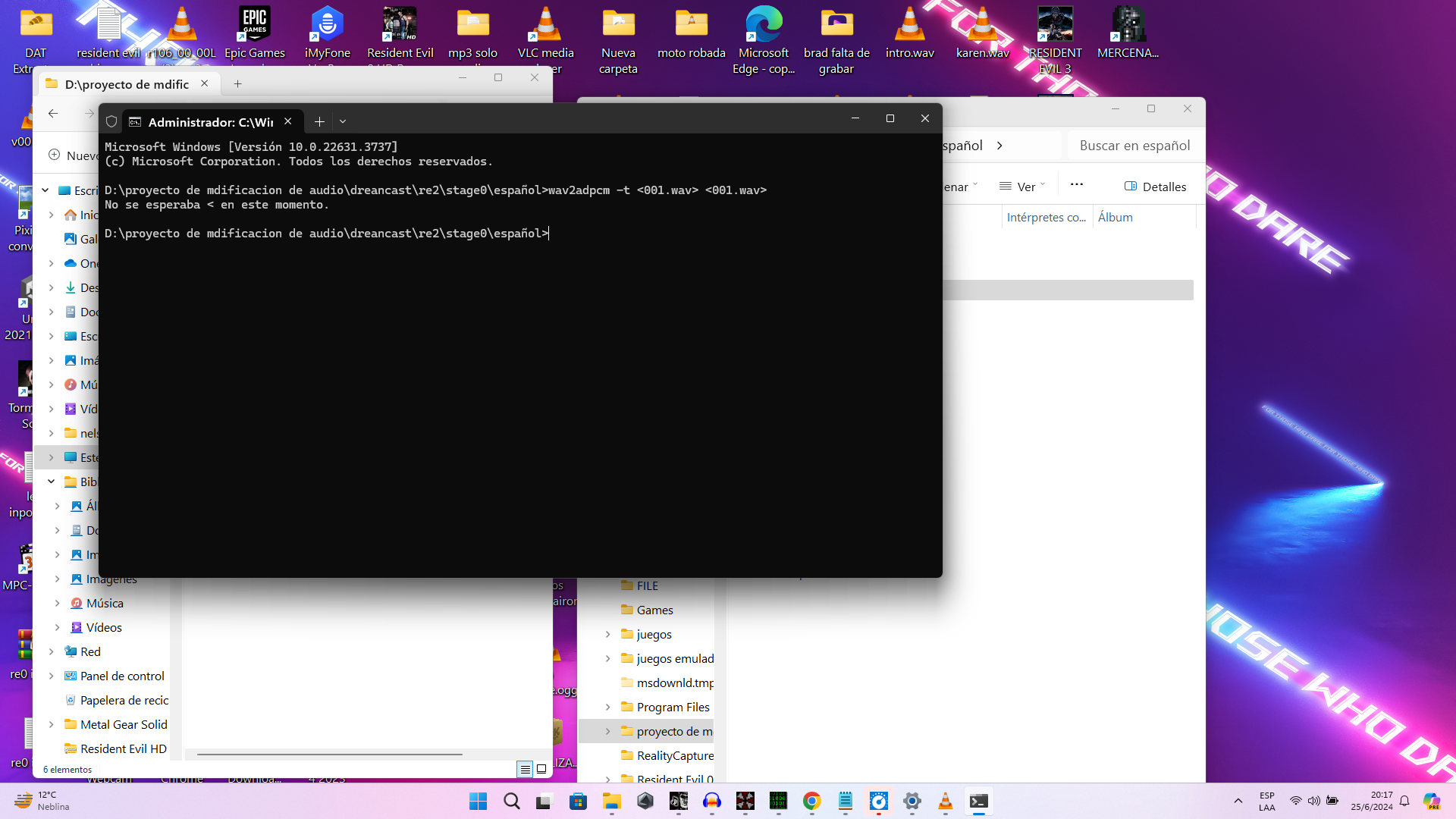Open the three-dots more options in right Explorer
Screen dimensions: 1456x819
1076,185
